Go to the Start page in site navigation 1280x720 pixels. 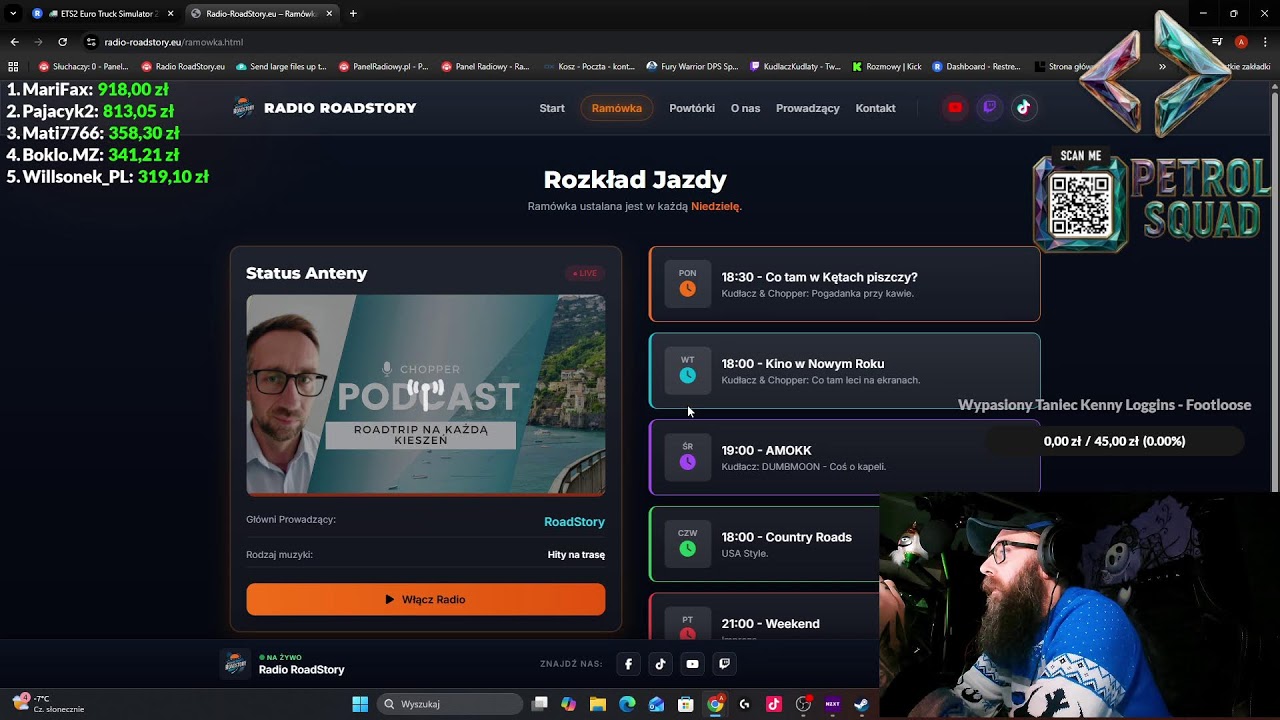[552, 108]
